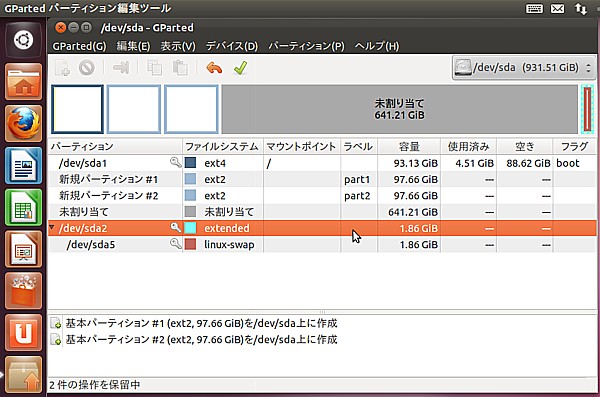Open the 表示(V) menu

point(178,46)
